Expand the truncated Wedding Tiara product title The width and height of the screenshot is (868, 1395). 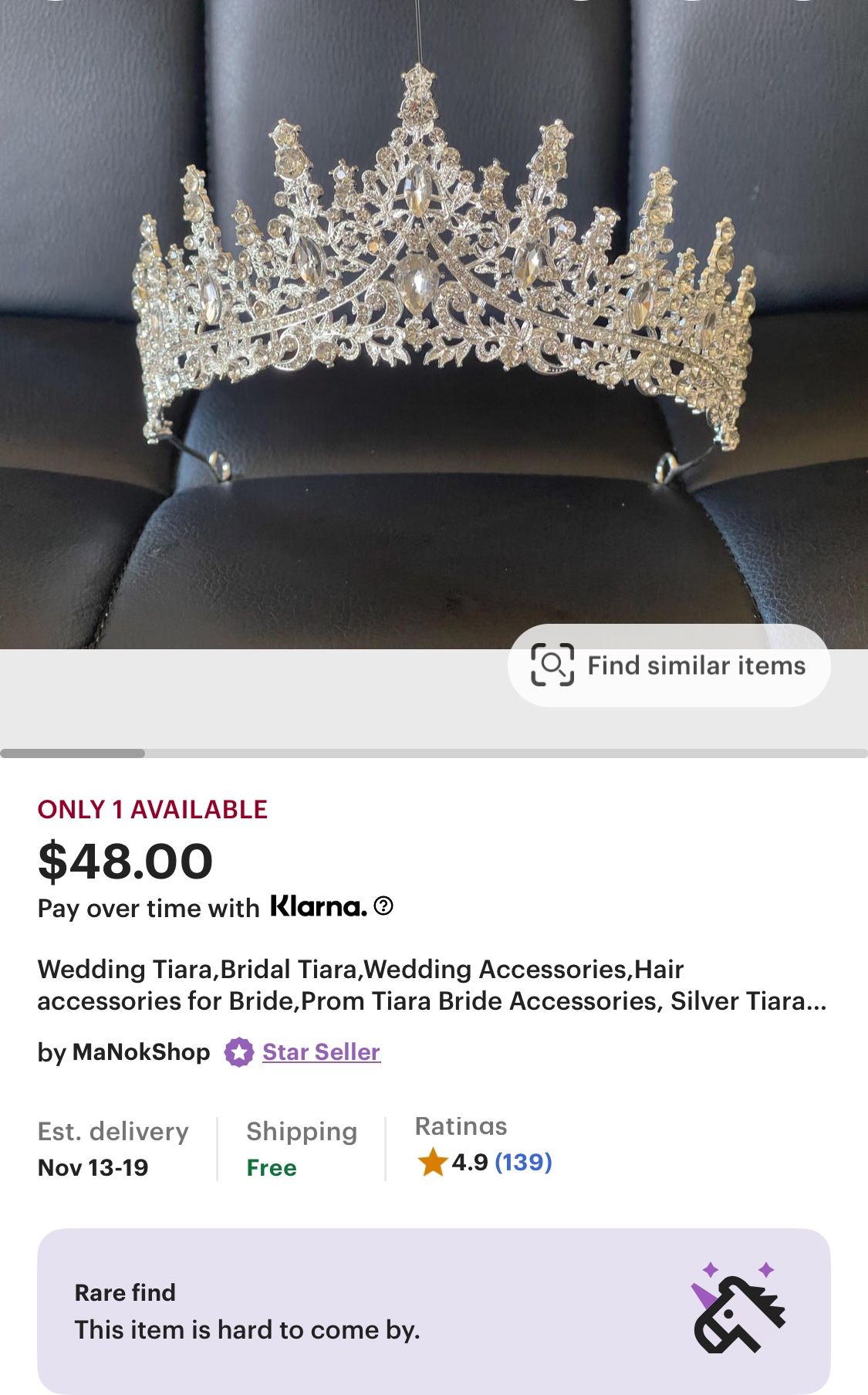pyautogui.click(x=432, y=985)
